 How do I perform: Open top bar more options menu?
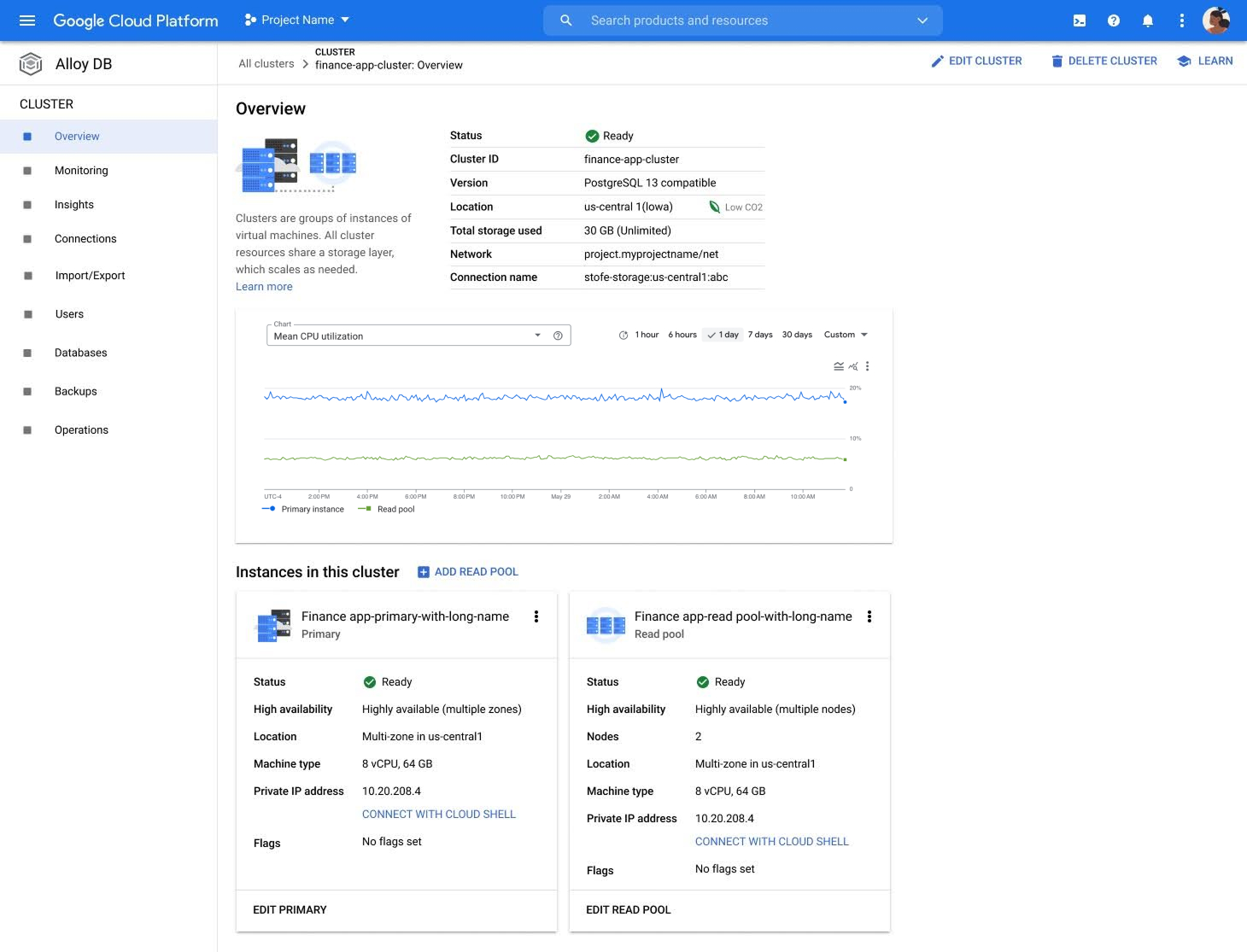point(1182,20)
